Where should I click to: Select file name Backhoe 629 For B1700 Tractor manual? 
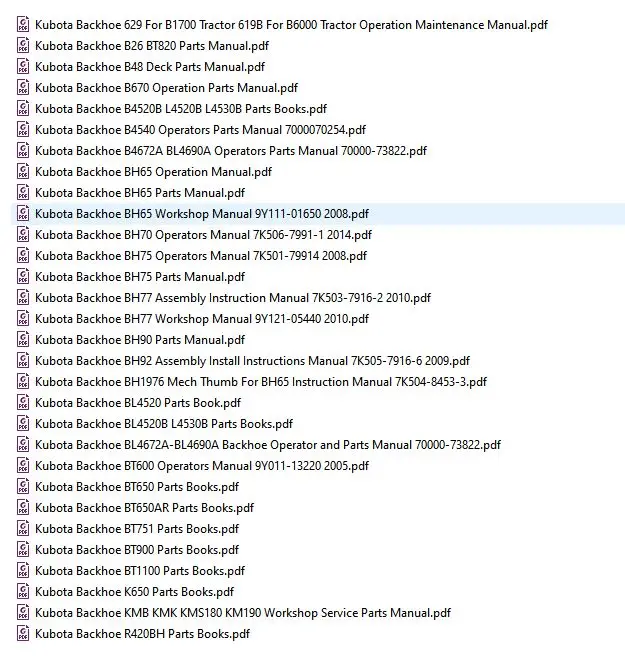[291, 25]
